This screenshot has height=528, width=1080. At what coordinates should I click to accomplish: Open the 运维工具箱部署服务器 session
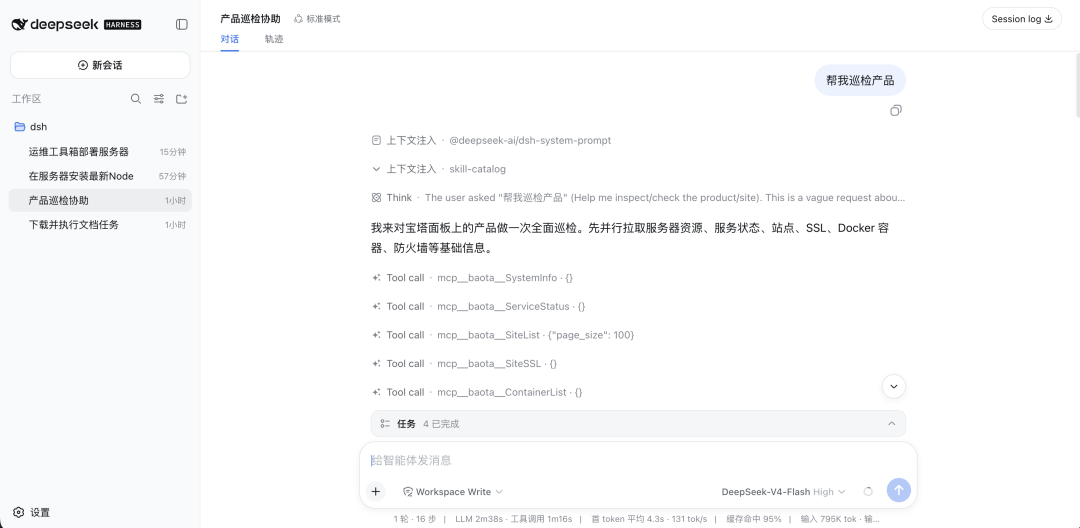100,151
